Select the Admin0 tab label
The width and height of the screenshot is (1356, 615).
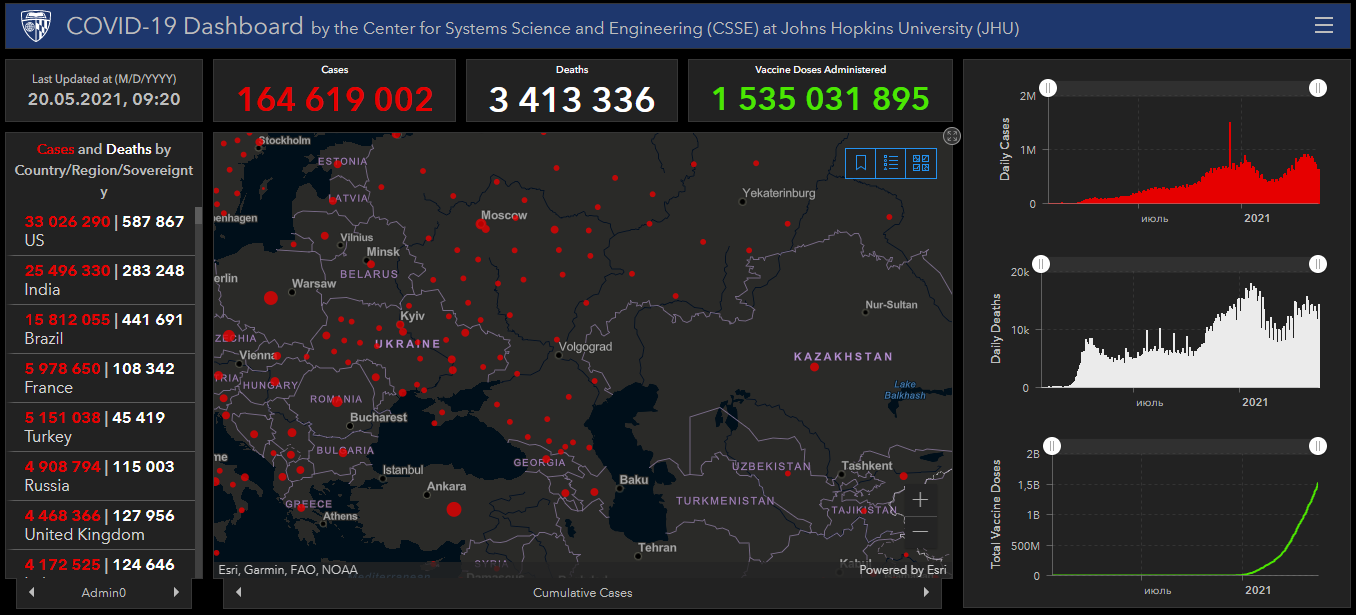pos(104,593)
